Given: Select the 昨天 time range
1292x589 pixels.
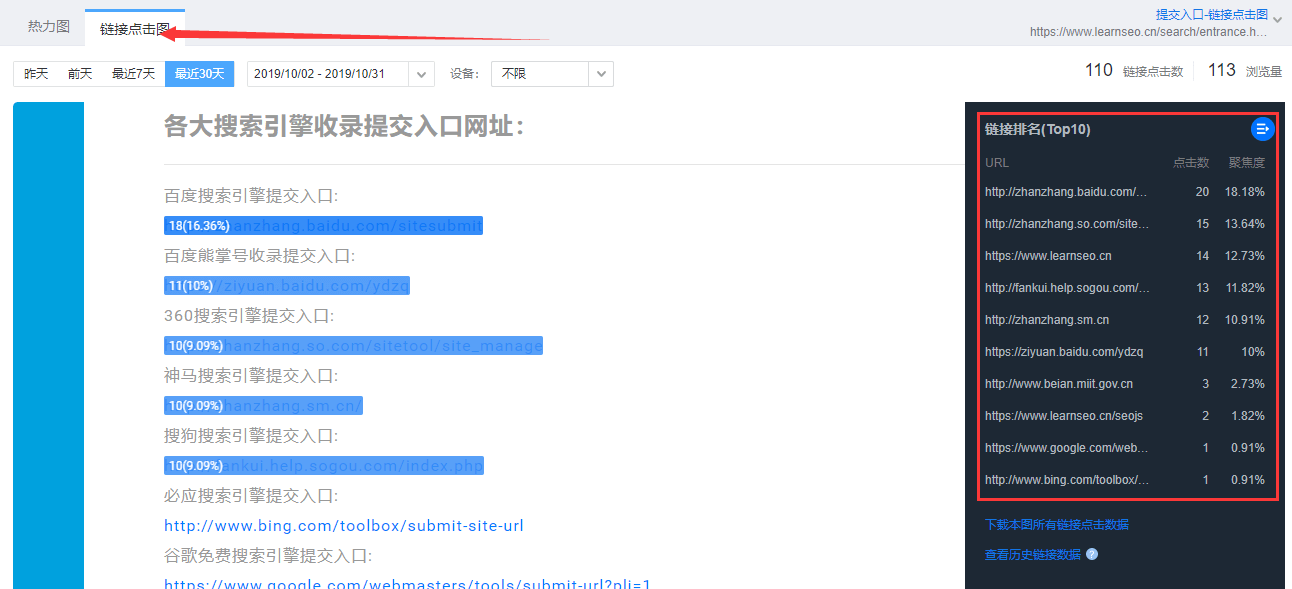Looking at the screenshot, I should pos(36,74).
